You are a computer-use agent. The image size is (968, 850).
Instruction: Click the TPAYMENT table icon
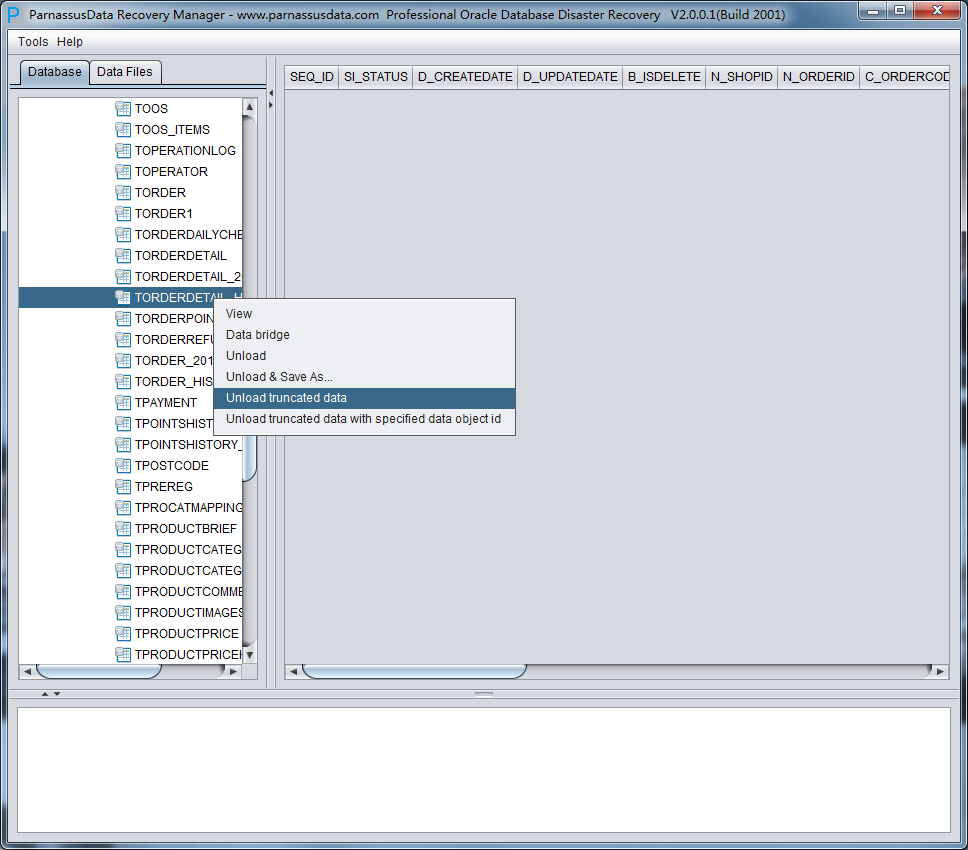(x=123, y=402)
